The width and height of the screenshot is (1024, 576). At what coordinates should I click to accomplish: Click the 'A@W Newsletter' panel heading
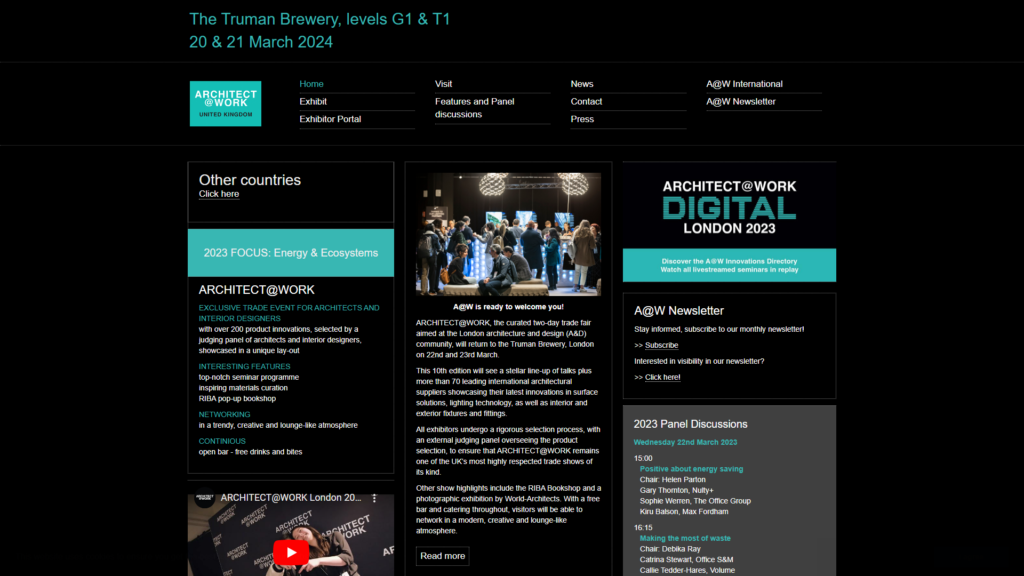(x=679, y=311)
